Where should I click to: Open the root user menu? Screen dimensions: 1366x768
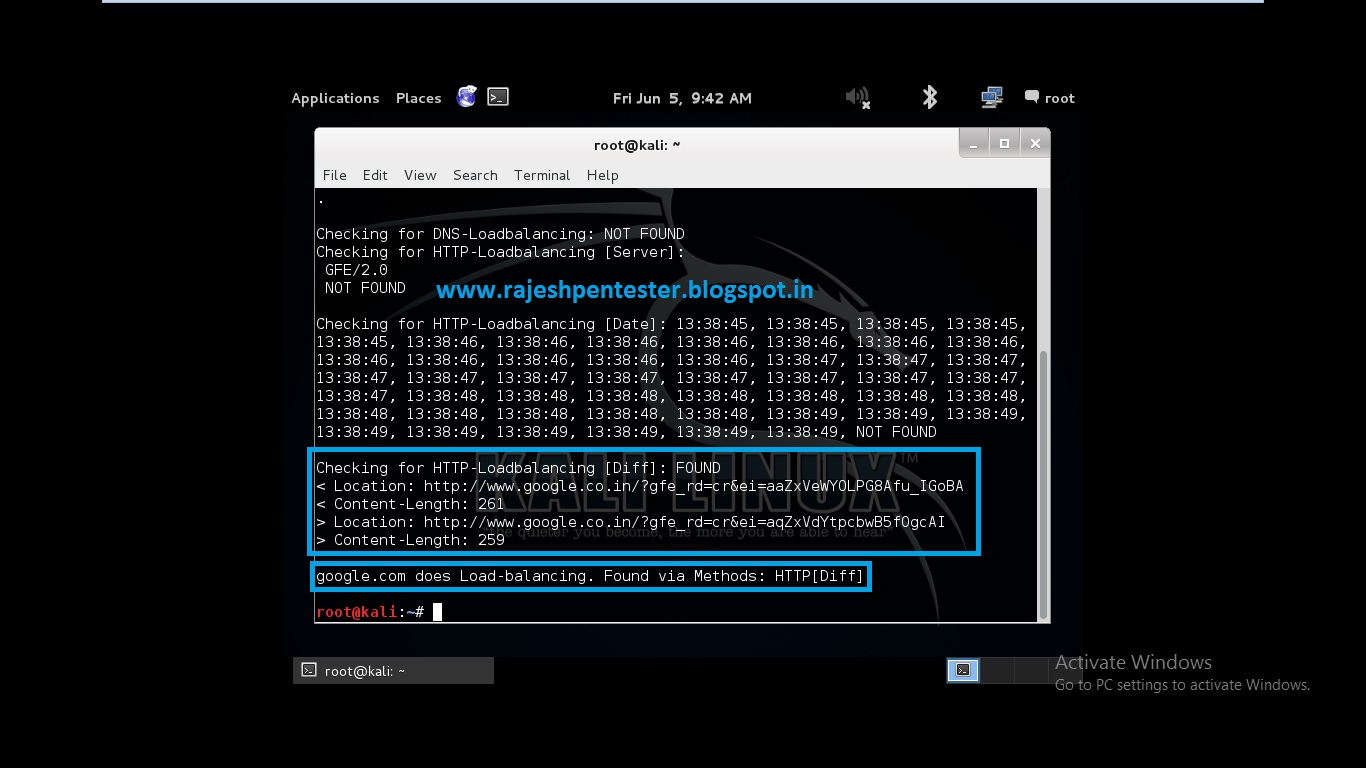point(1049,98)
